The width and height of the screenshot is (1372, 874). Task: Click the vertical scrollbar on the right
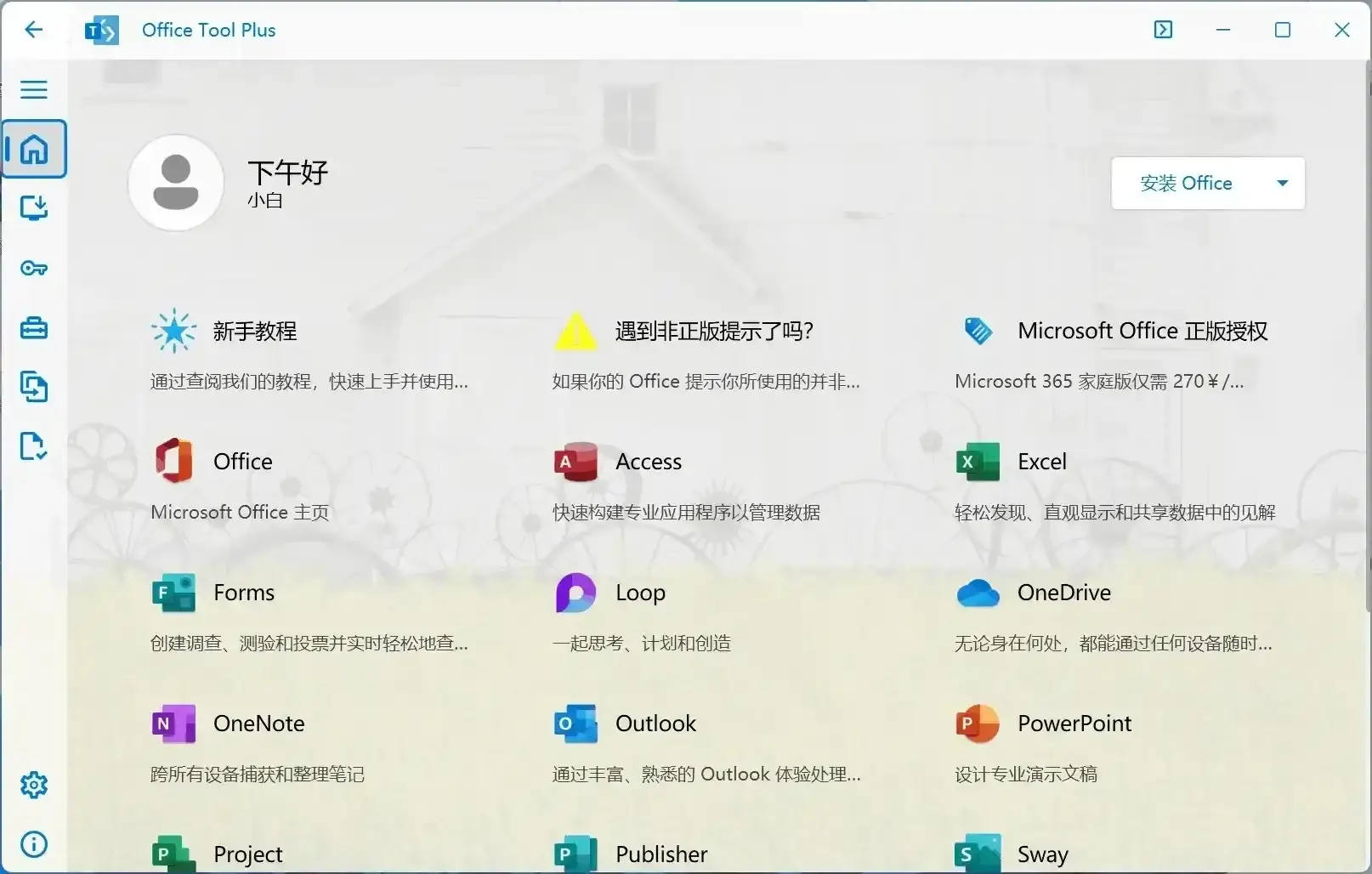point(1368,336)
